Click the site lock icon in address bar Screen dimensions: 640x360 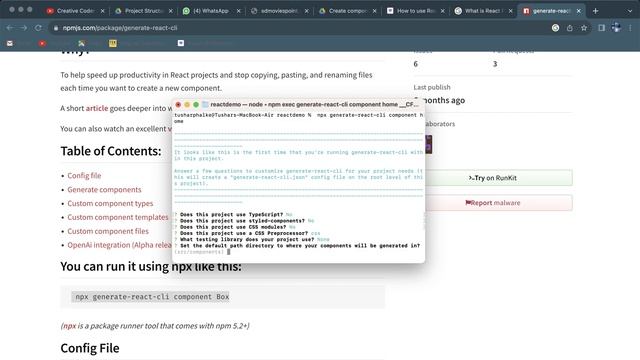point(56,28)
